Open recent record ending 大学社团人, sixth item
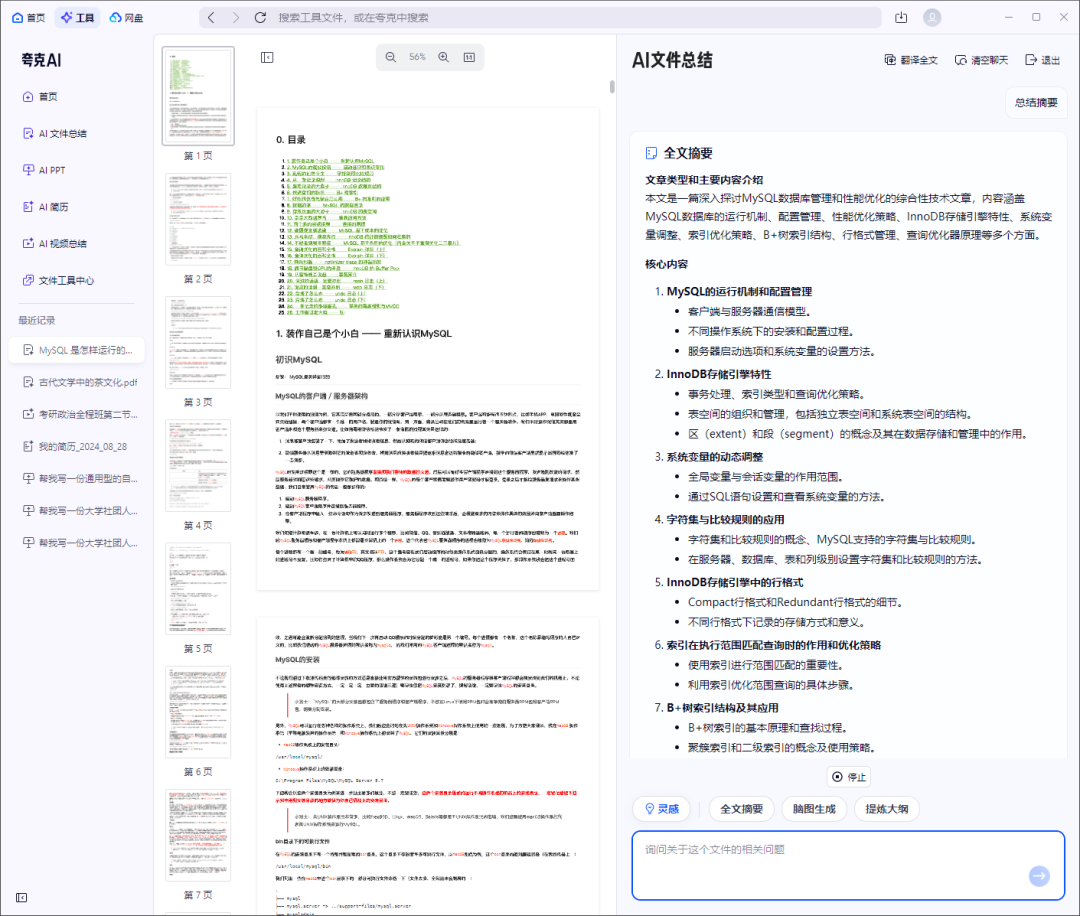 [x=80, y=511]
